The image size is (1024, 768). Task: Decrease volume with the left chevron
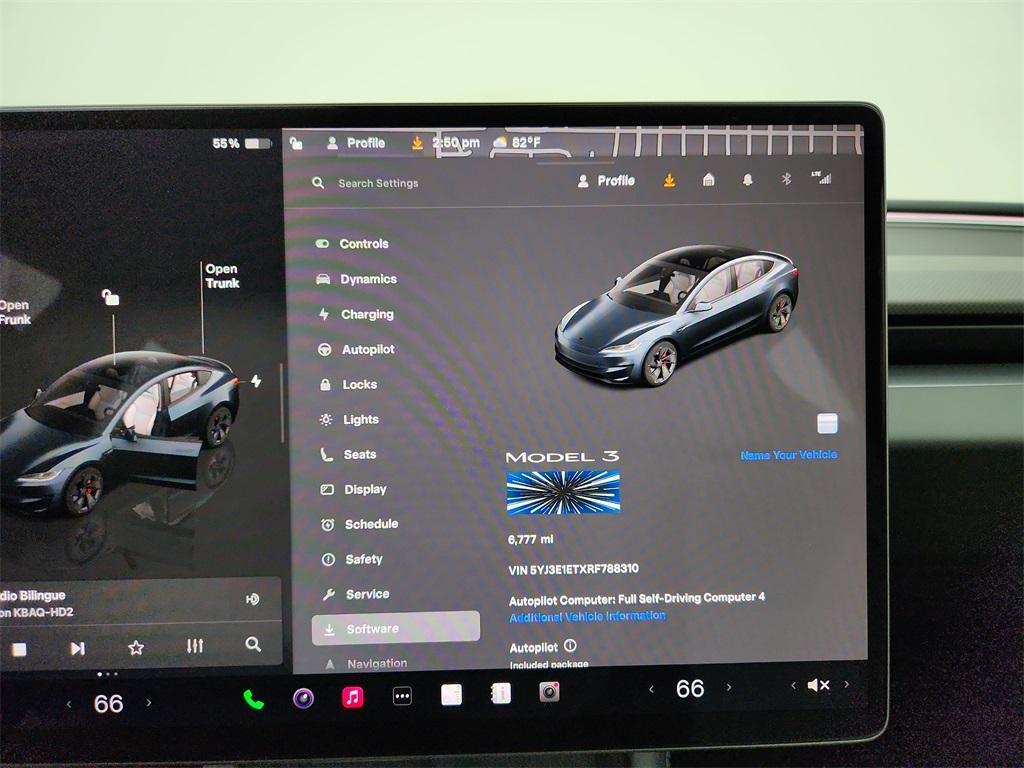(x=793, y=685)
